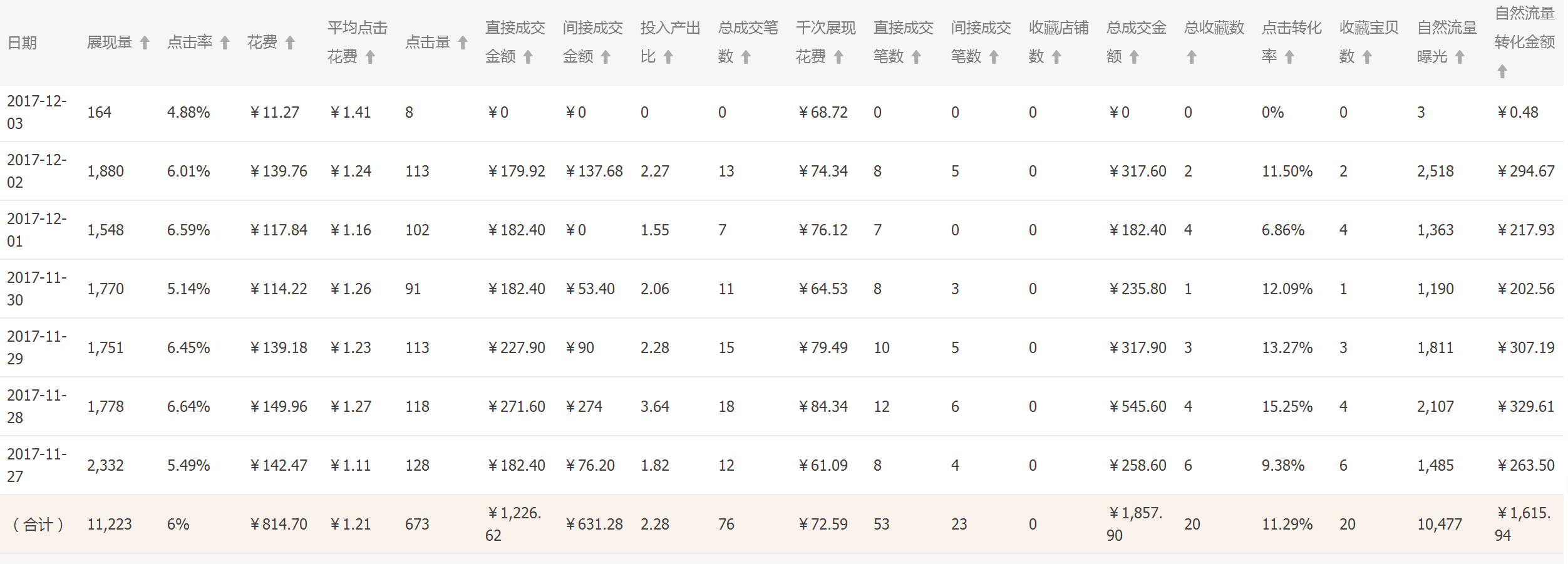
Task: Select the 2017-11-28 date cell
Action: (x=37, y=406)
